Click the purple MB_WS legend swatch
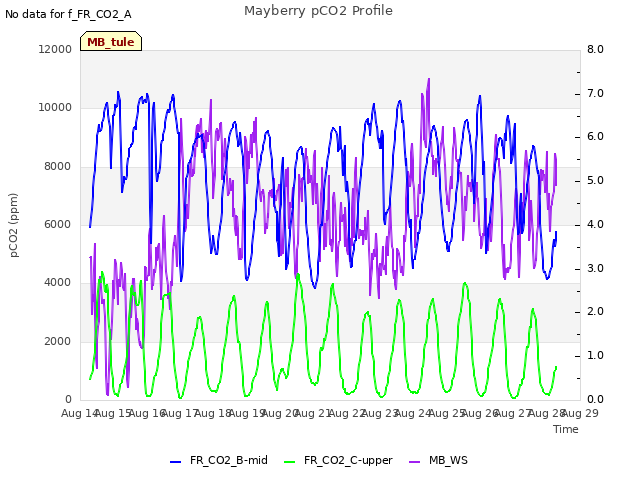640x480 pixels. coord(414,462)
